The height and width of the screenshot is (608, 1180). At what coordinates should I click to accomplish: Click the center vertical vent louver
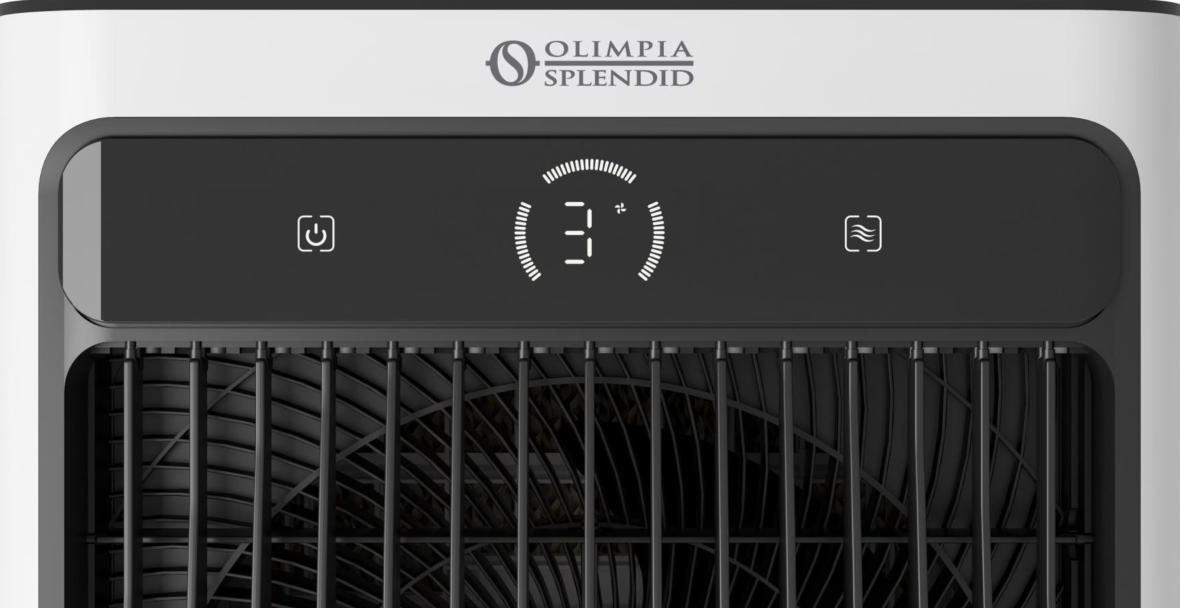pos(590,474)
